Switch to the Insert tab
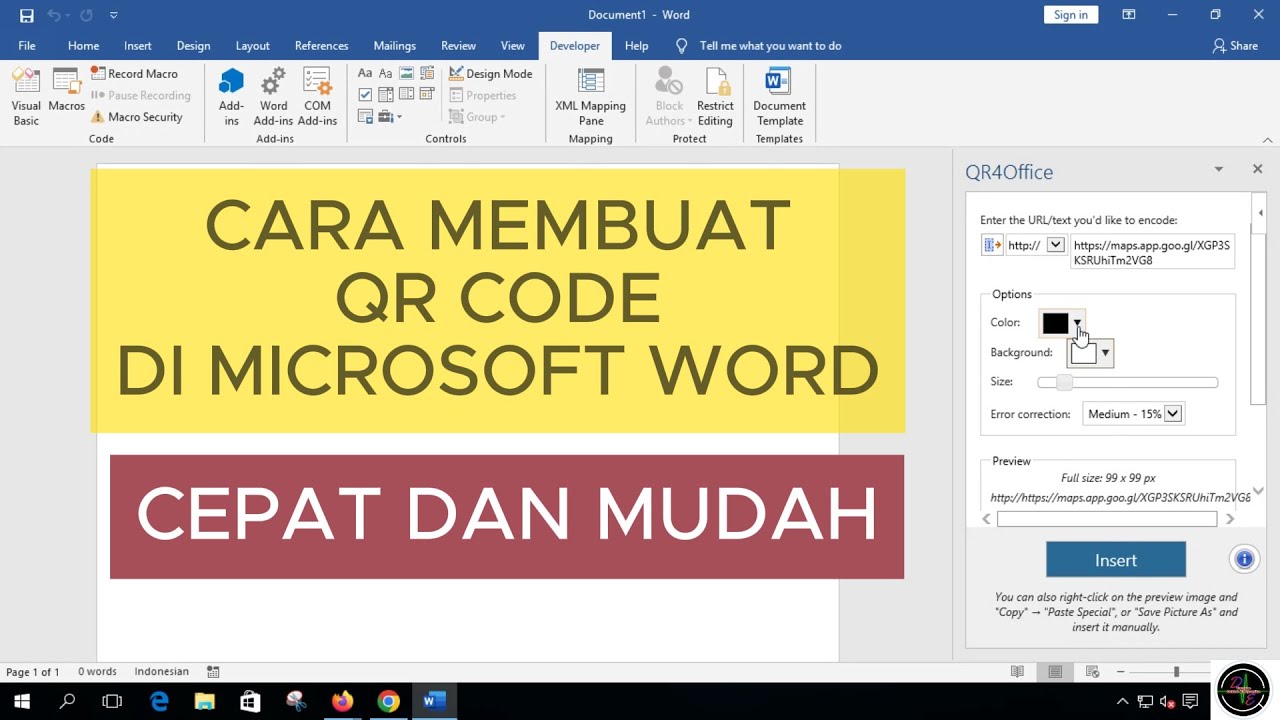Viewport: 1280px width, 720px height. click(x=138, y=46)
